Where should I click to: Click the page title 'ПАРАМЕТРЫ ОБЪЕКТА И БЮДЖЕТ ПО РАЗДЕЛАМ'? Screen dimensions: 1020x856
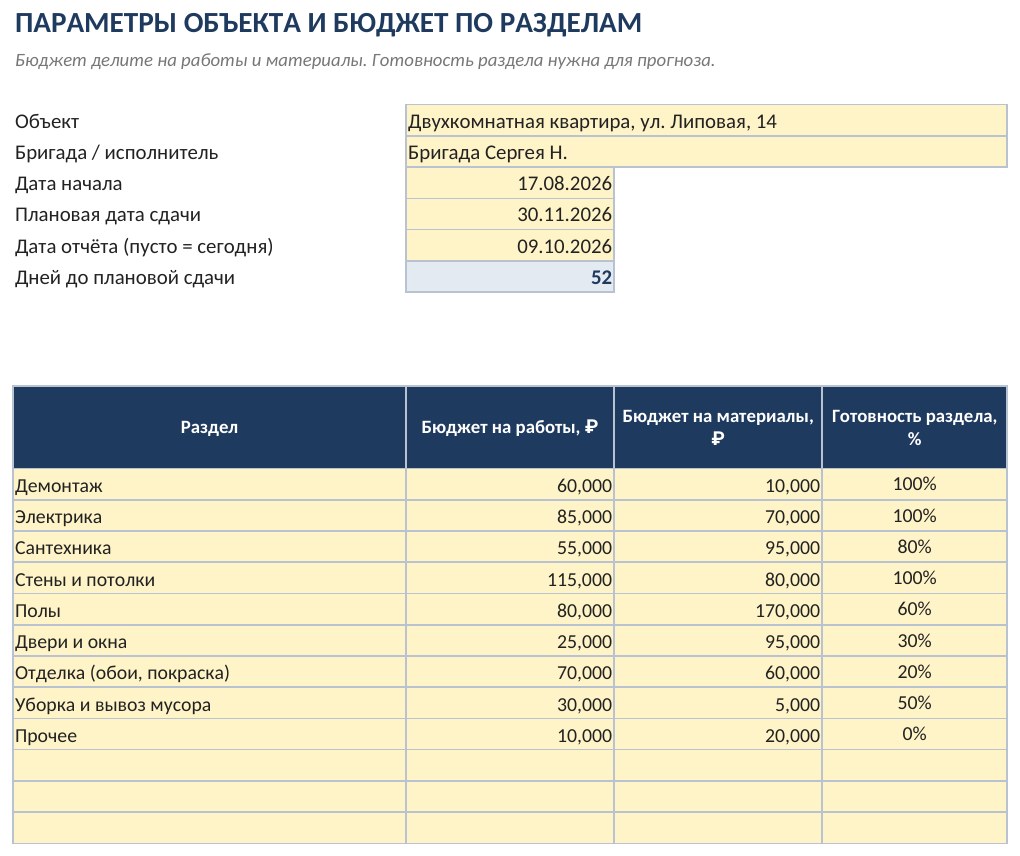click(329, 23)
